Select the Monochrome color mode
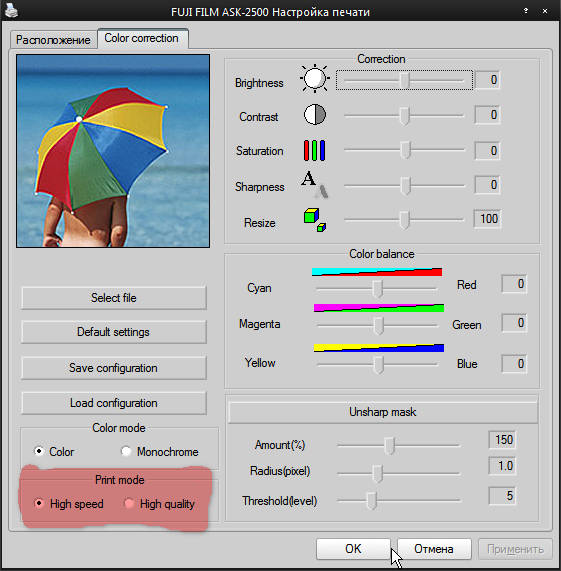This screenshot has width=561, height=571. tap(126, 451)
